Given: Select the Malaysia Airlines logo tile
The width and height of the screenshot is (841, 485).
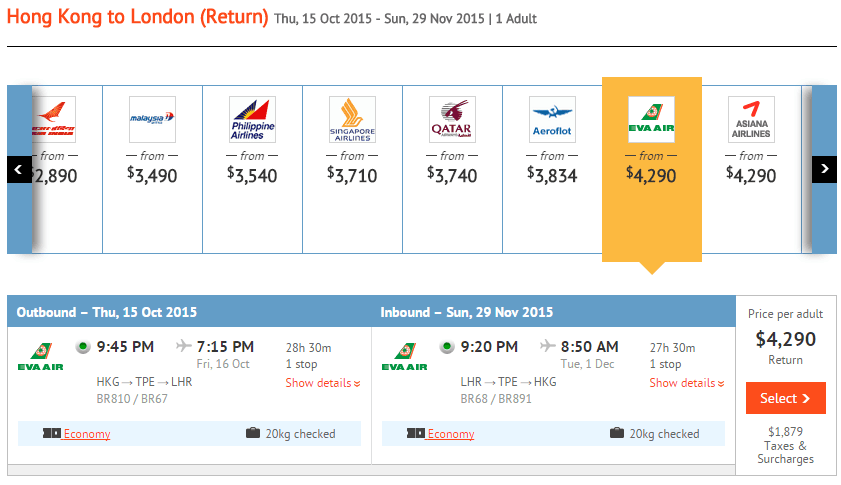Looking at the screenshot, I should pos(152,120).
